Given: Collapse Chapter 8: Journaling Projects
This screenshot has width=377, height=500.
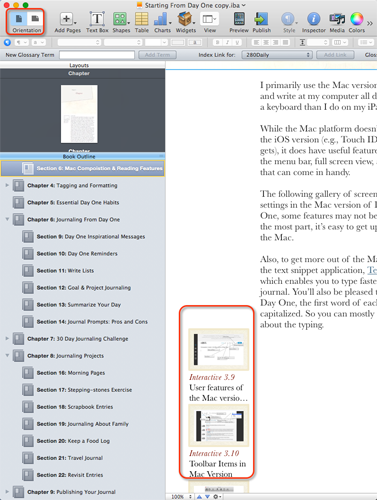Looking at the screenshot, I should coord(7,356).
